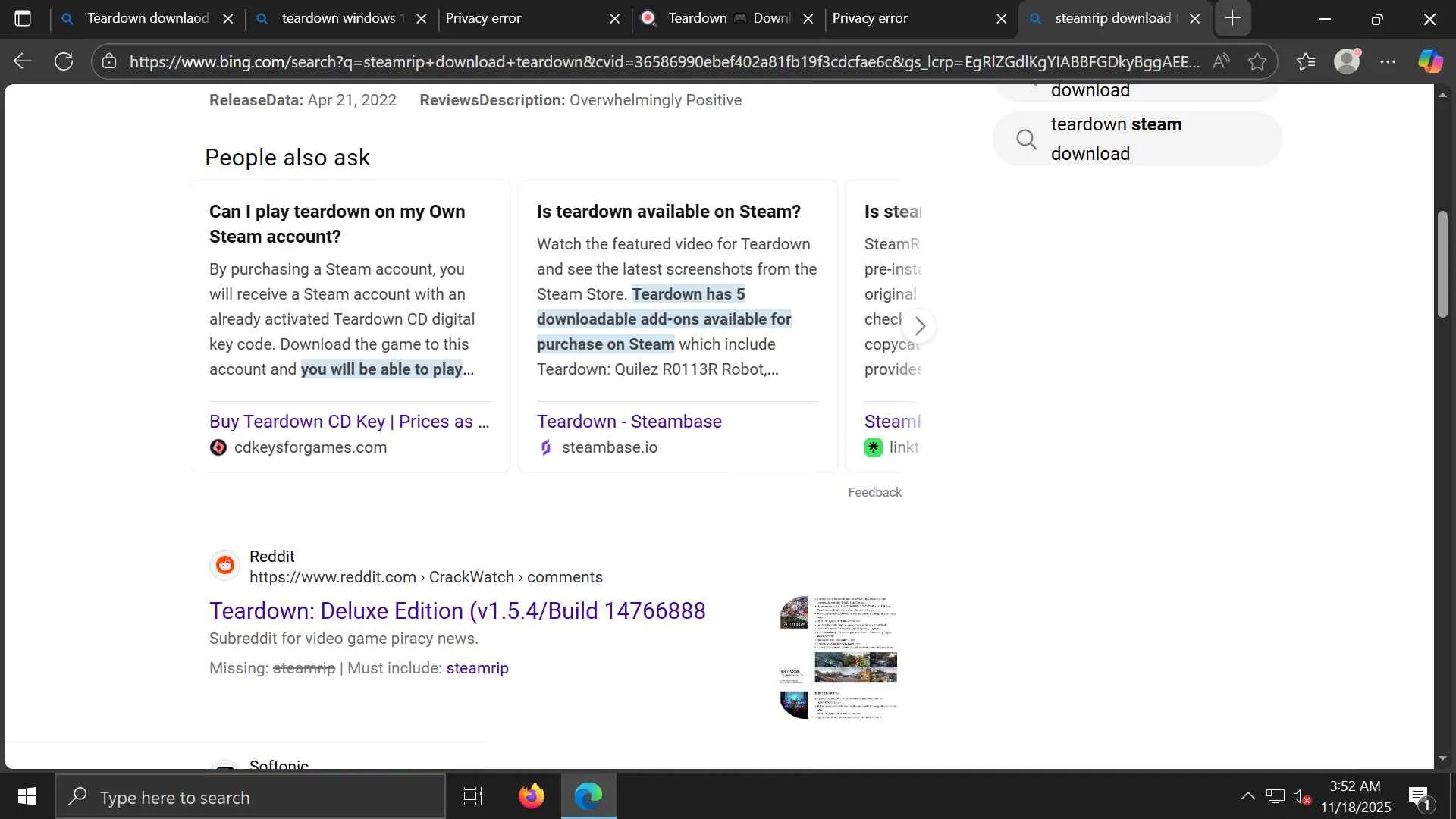
Task: Refresh the current Bing page
Action: pyautogui.click(x=64, y=61)
